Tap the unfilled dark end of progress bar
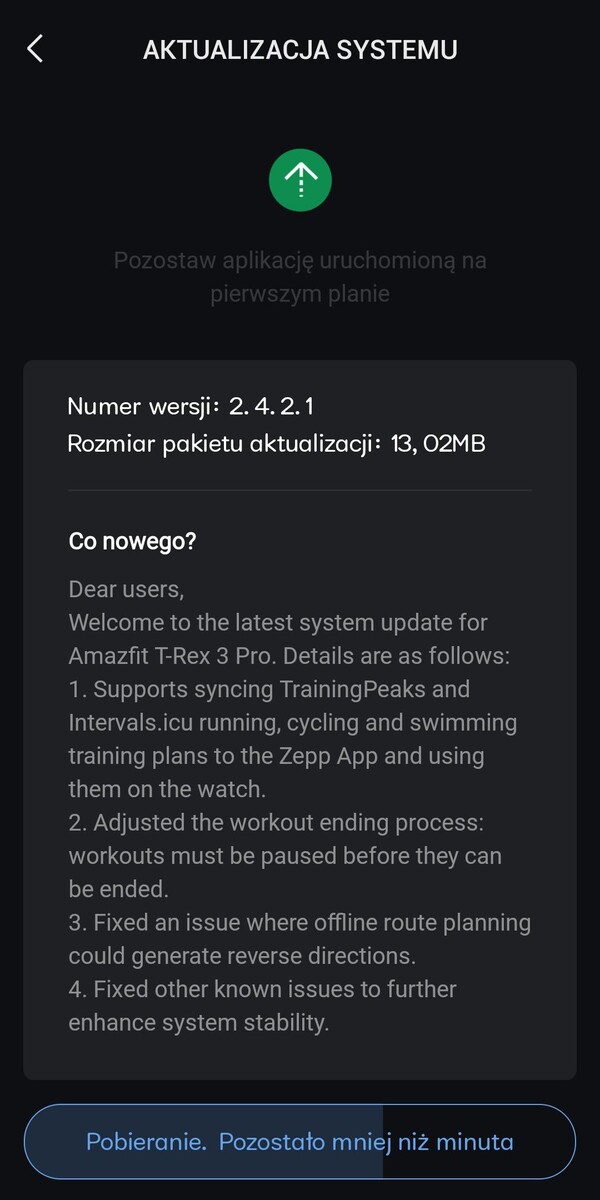Screen dimensions: 600x1200 tap(540, 1141)
